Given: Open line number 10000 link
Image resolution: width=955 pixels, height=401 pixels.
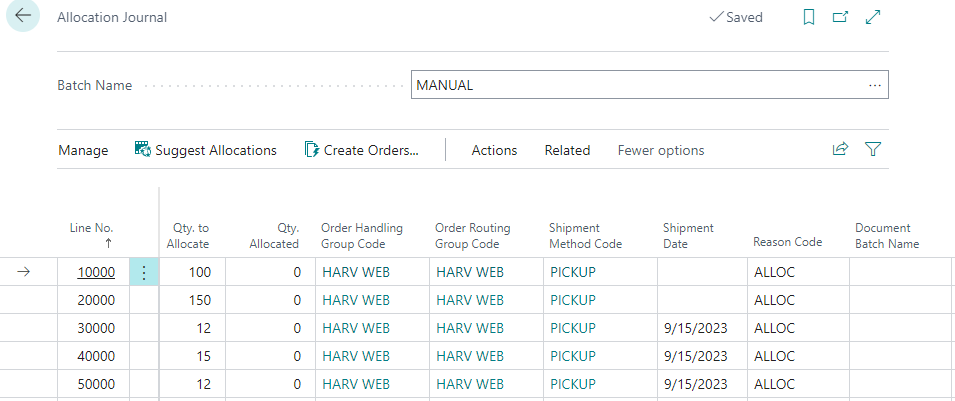Looking at the screenshot, I should [98, 272].
